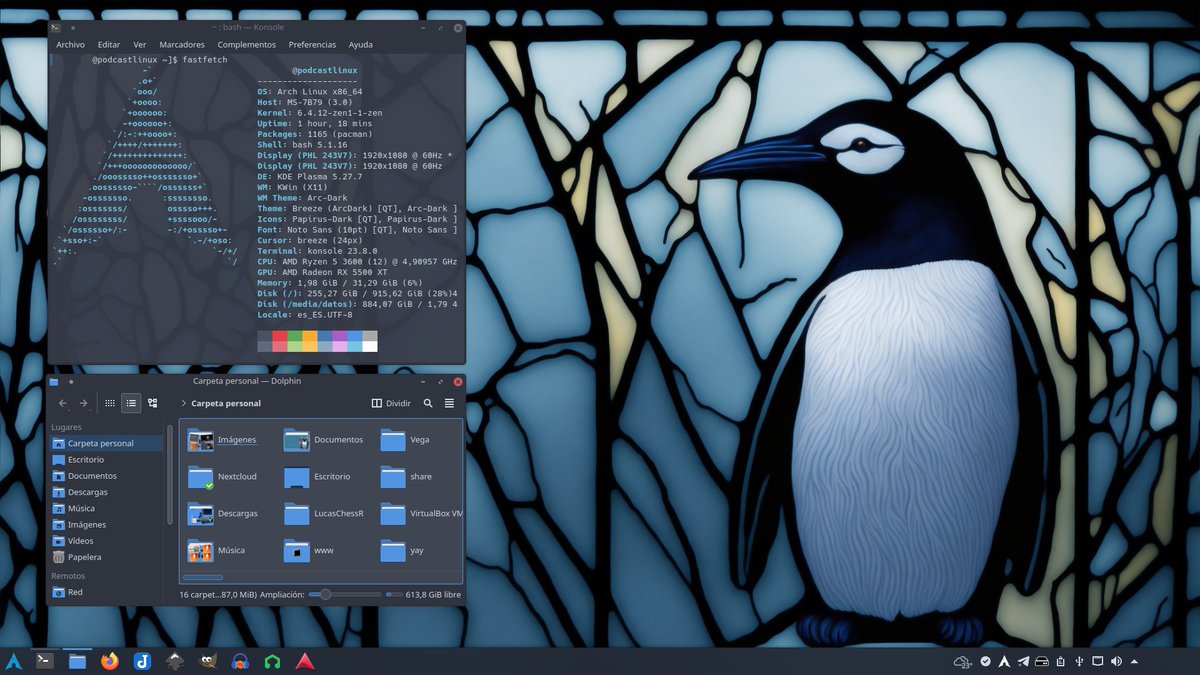Click Konsole terminal icon in taskbar
This screenshot has width=1200, height=675.
click(44, 661)
